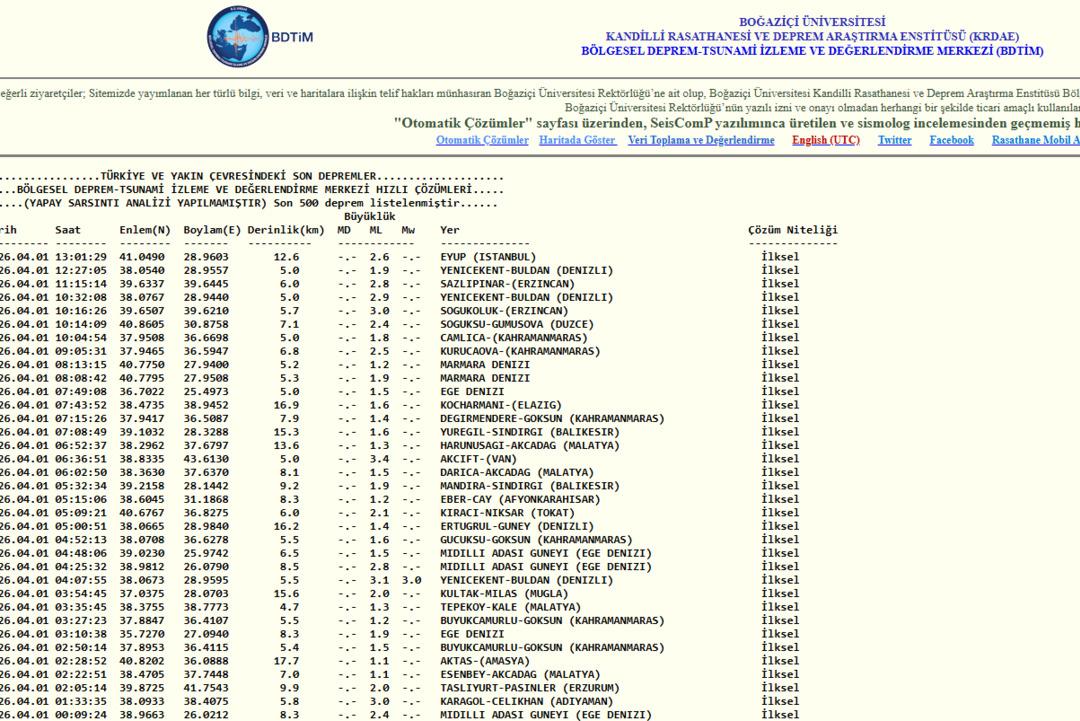
Task: Click the BDTİM center title heading
Action: [x=811, y=51]
